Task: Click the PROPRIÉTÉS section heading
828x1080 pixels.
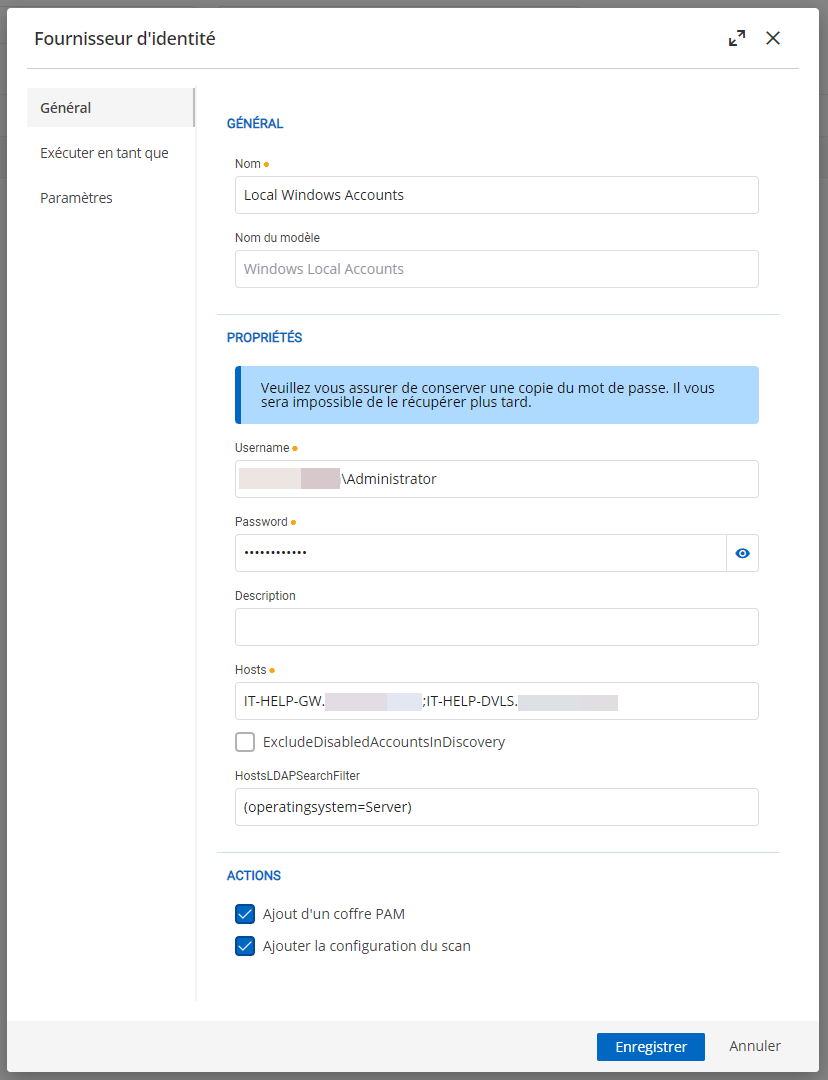Action: 265,338
